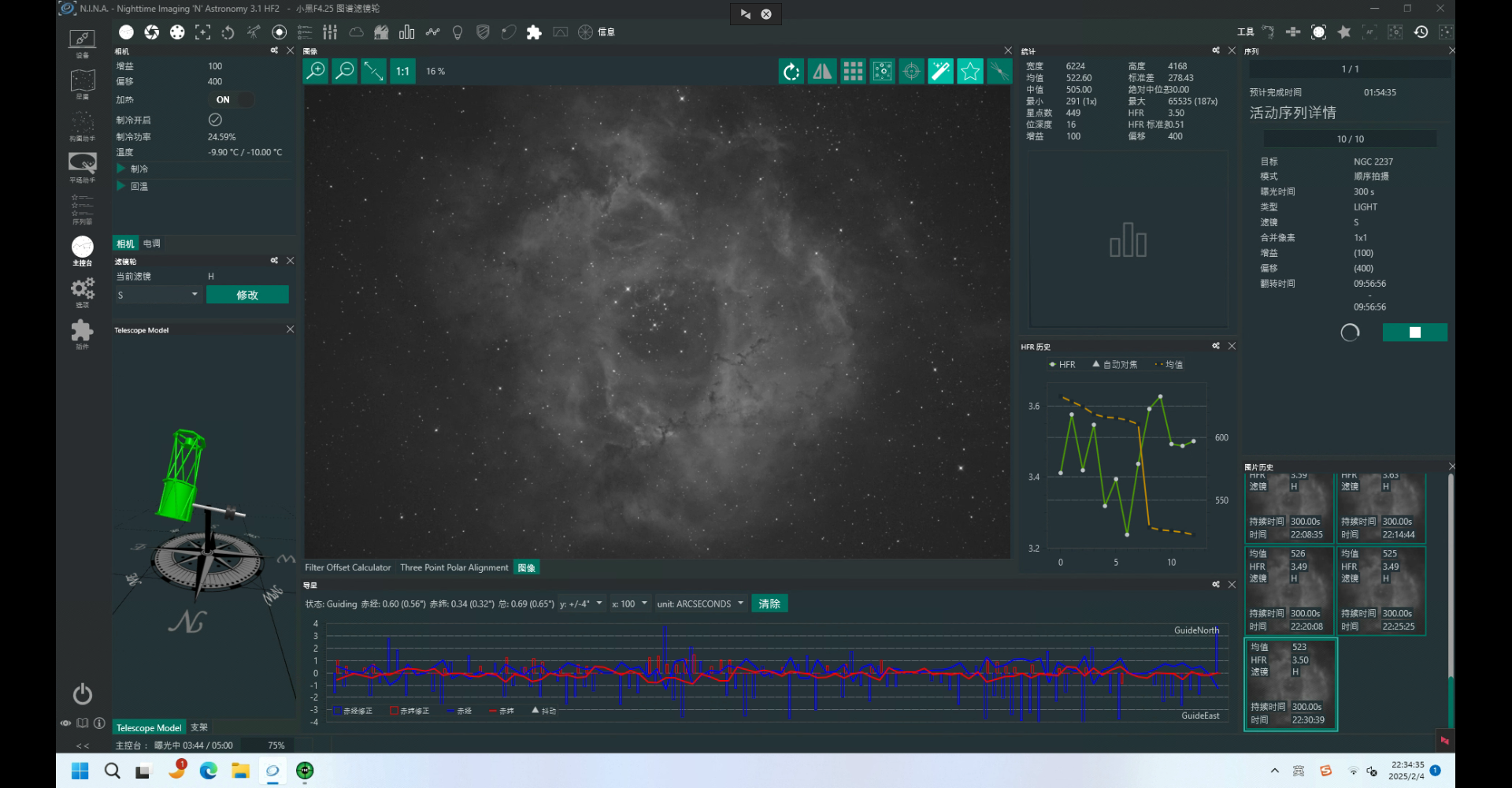Flip the image with mirror icon

[x=822, y=71]
